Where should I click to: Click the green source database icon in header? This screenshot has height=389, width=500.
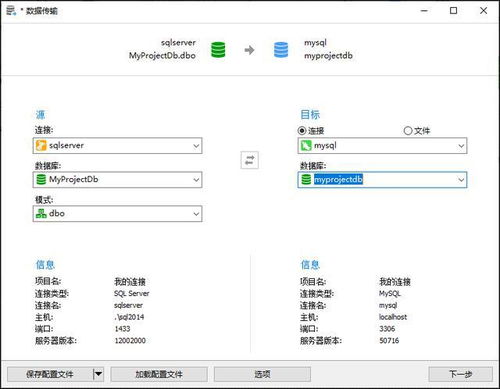pos(218,50)
